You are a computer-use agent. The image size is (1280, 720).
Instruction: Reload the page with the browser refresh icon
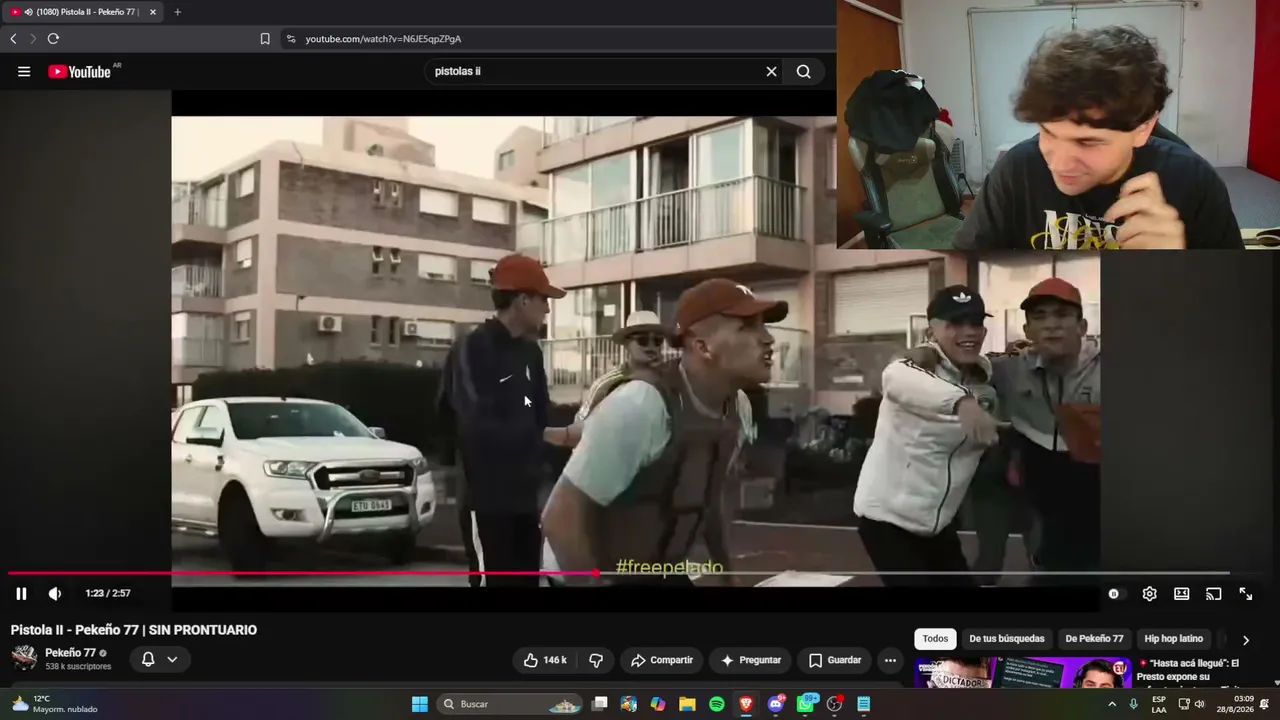[53, 39]
